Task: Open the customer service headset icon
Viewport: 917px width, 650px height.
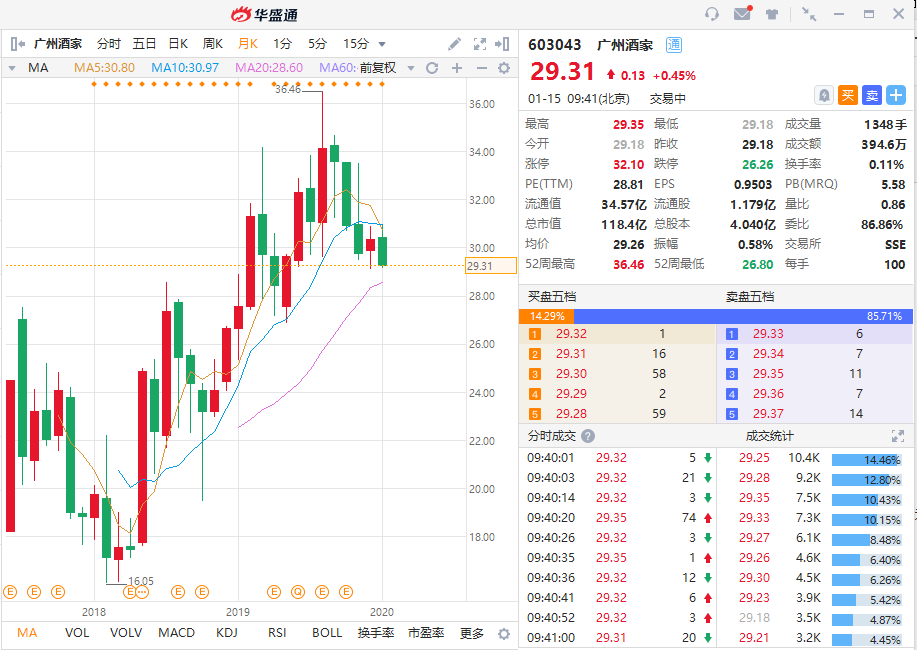Action: (x=712, y=13)
